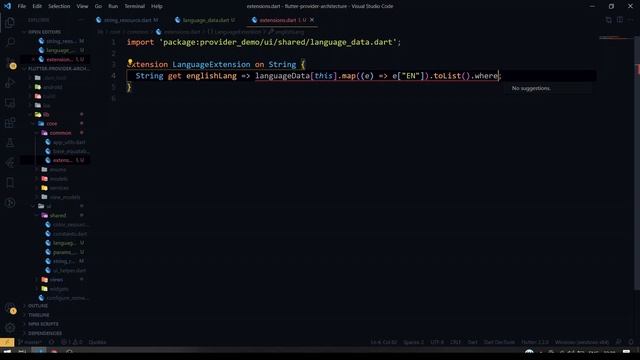Click the master branch in status bar
640x360 pixels.
tap(29, 342)
